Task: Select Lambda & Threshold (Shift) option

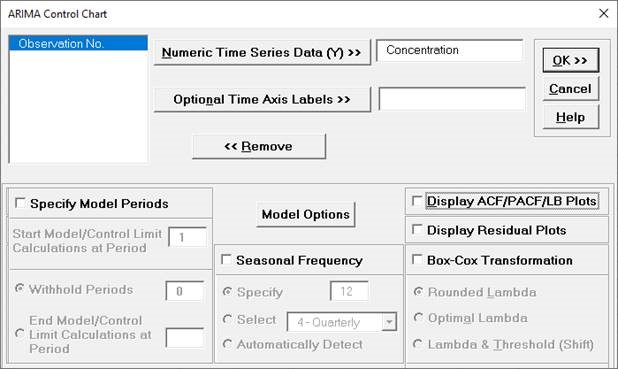Action: point(418,344)
